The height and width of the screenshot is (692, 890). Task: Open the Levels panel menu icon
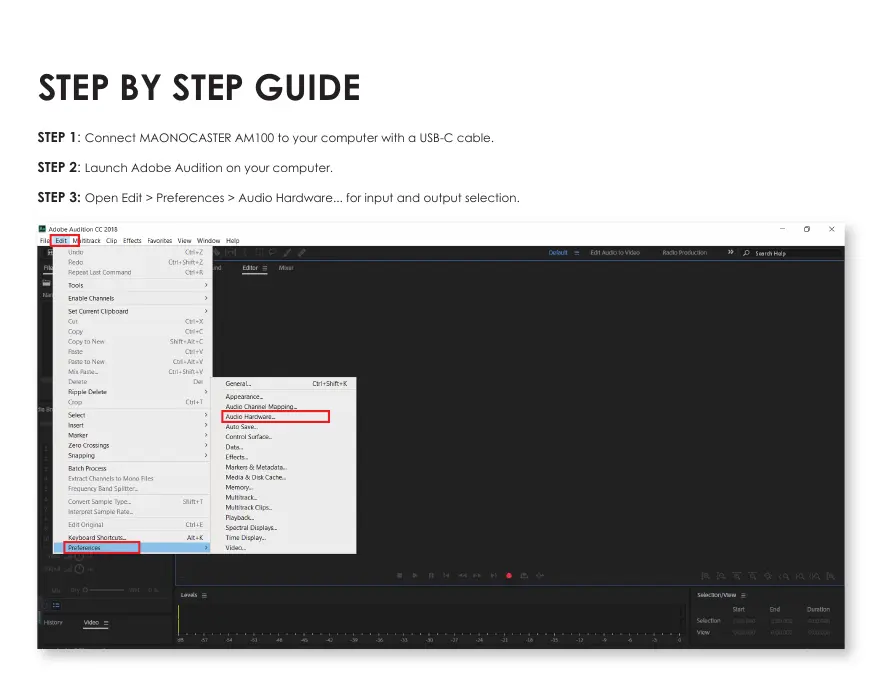[204, 595]
